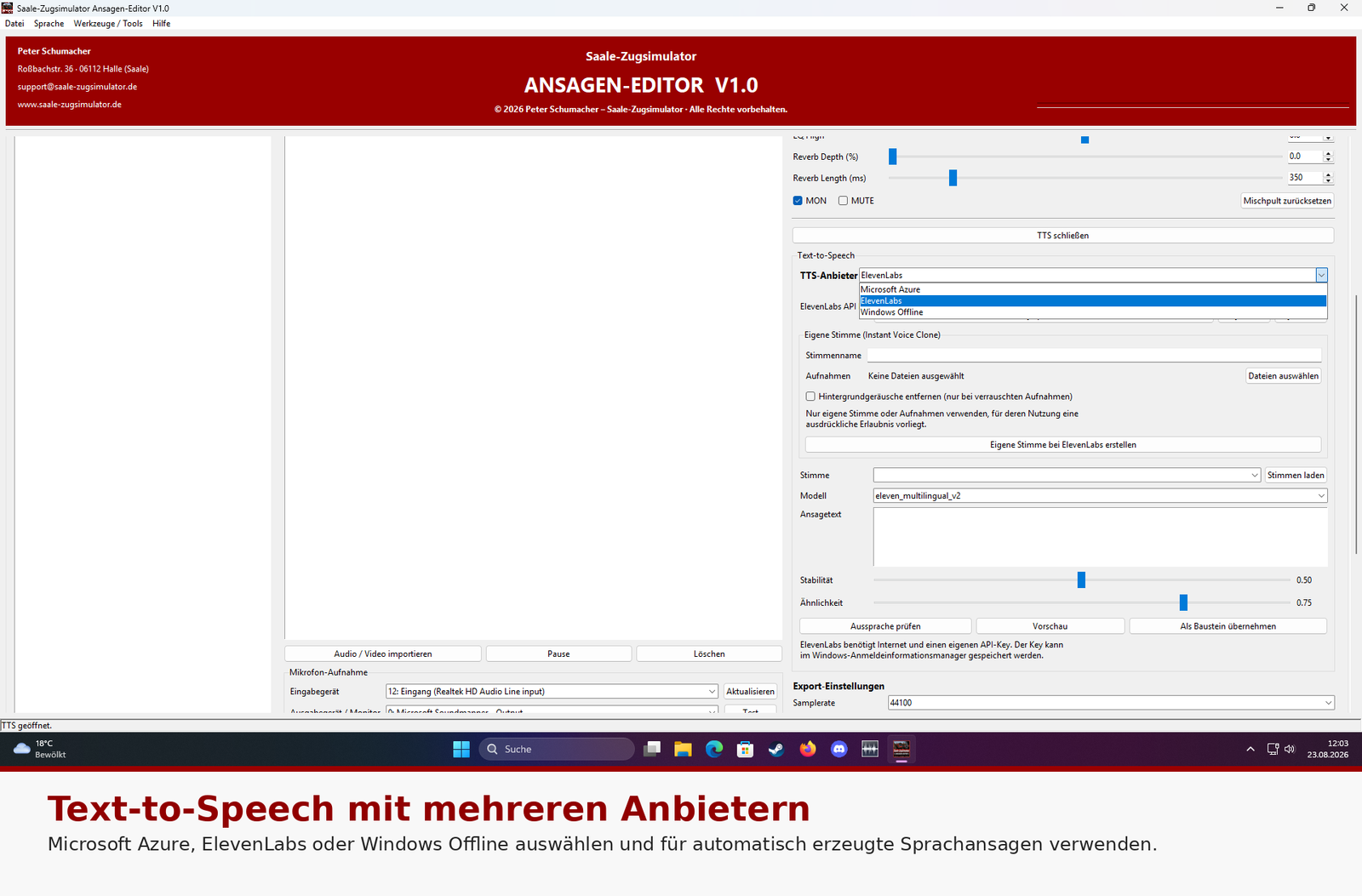
Task: Enable Hintergrundgeräusche entfernen checkbox
Action: coord(810,397)
